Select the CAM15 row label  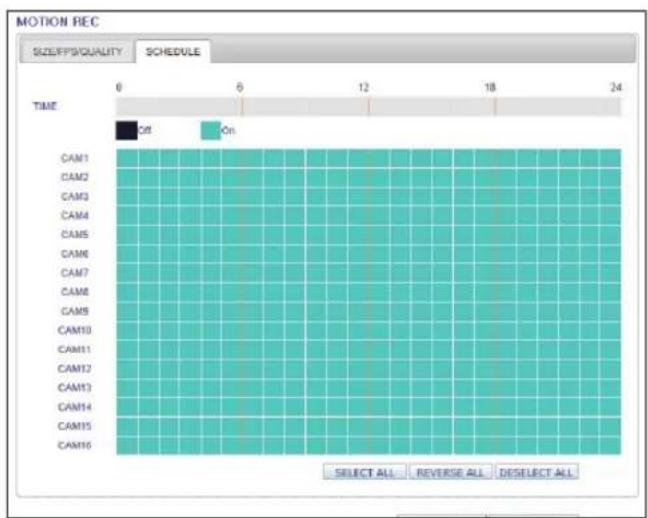[74, 426]
